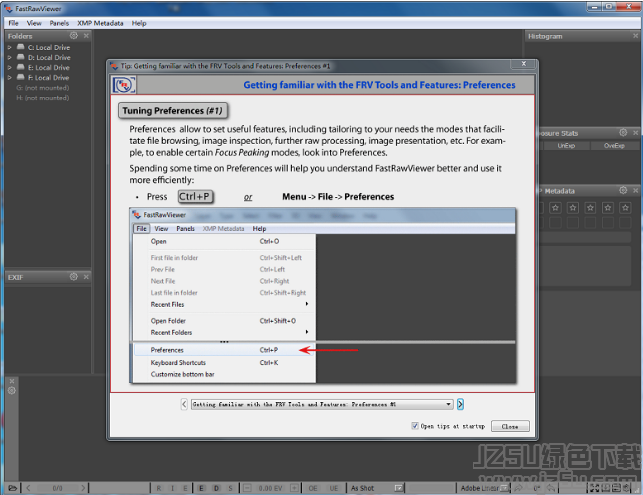Close the Tip dialog via title X
643x495 pixels.
[x=524, y=64]
